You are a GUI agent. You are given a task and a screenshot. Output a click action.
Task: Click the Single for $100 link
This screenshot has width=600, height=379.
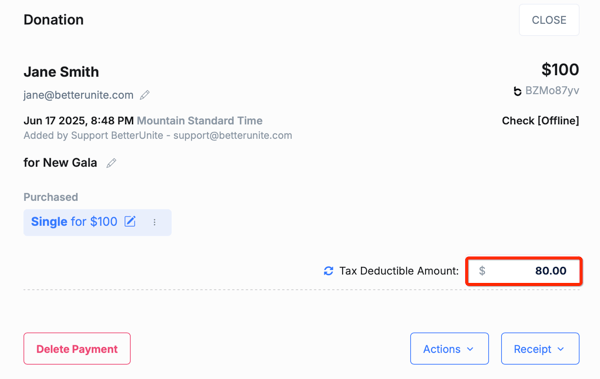pyautogui.click(x=74, y=222)
